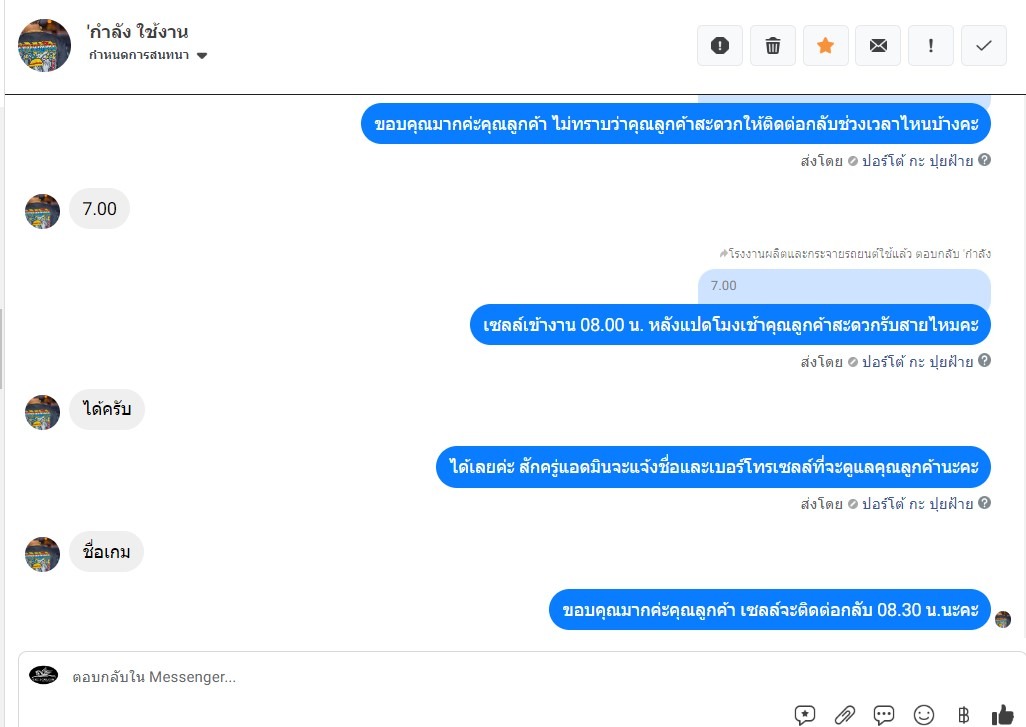Screen dimensions: 1026x727
Task: Send a thumbs up like
Action: 1002,715
